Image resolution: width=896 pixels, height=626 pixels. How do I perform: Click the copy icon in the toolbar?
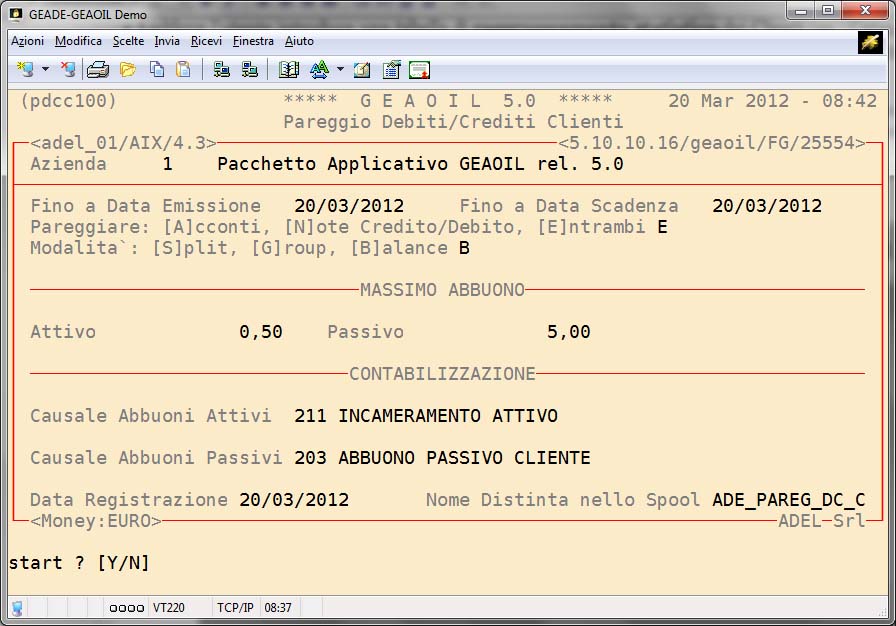(157, 69)
